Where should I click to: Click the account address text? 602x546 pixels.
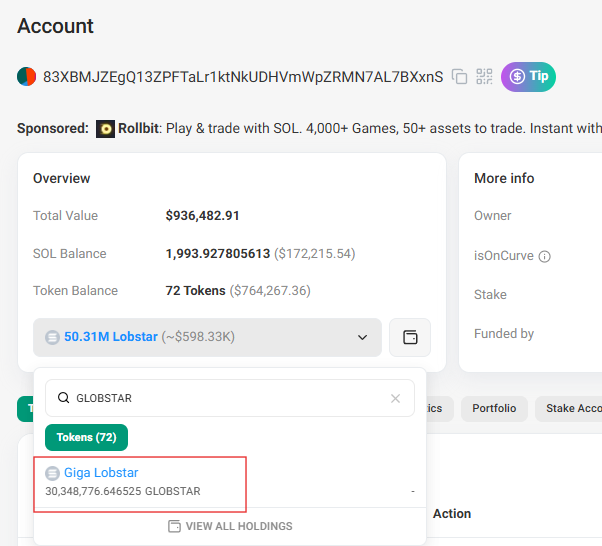pos(243,77)
